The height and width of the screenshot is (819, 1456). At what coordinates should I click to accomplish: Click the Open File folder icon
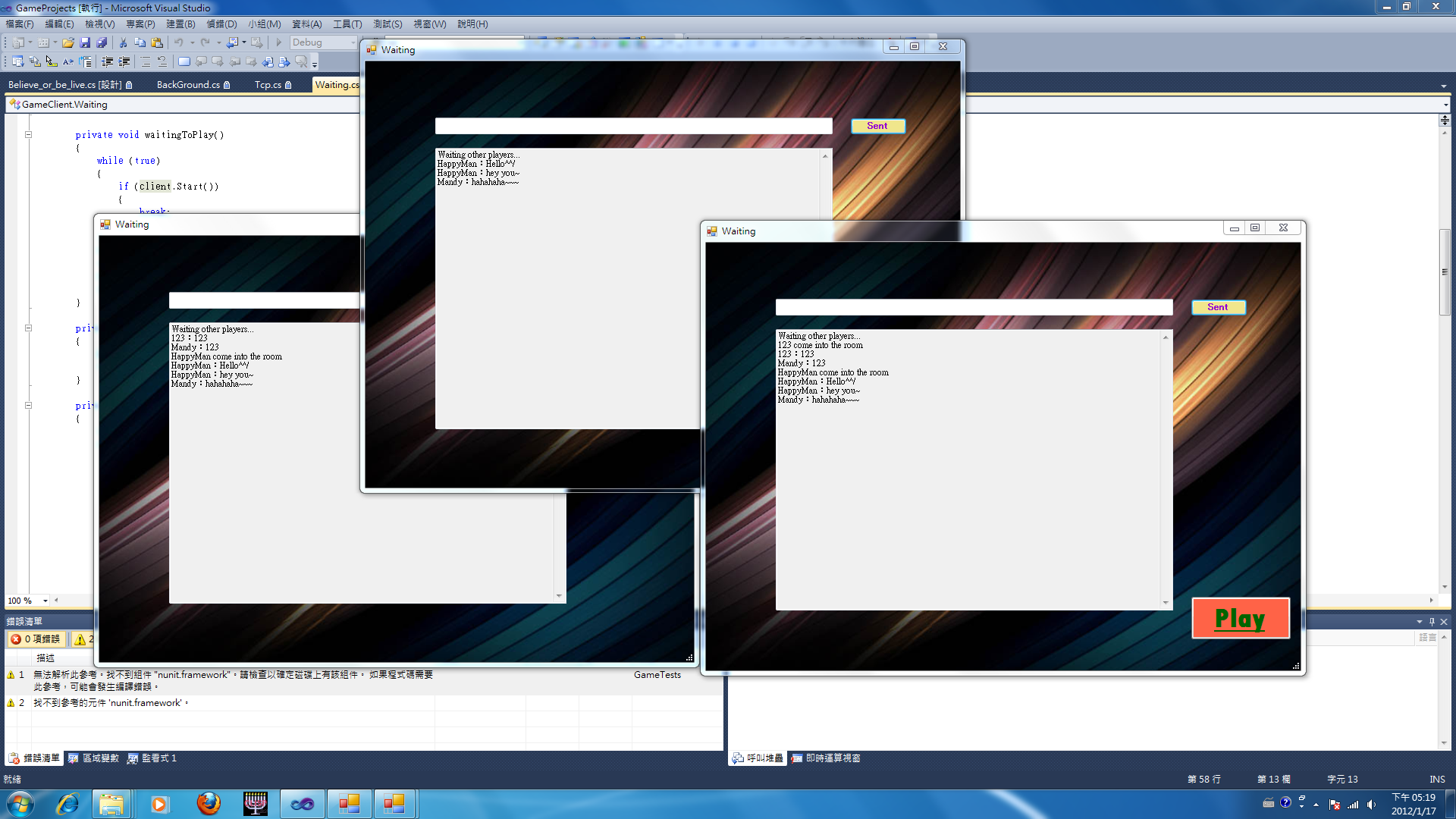[x=68, y=42]
